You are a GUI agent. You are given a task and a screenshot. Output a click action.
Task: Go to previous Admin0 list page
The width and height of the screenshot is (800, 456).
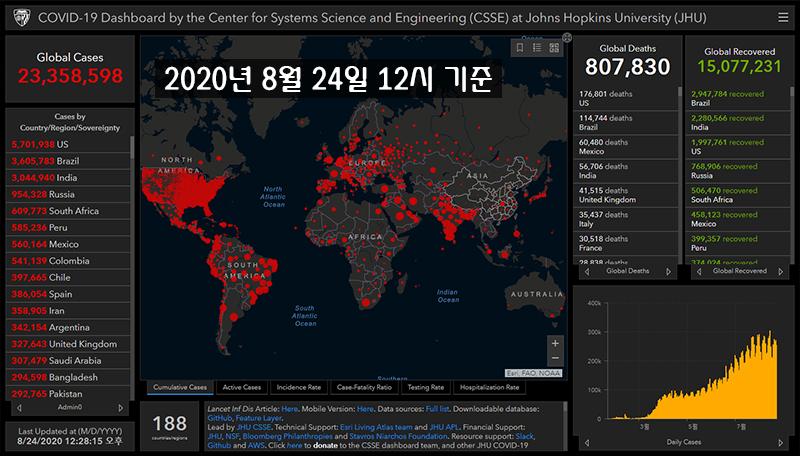coord(19,408)
